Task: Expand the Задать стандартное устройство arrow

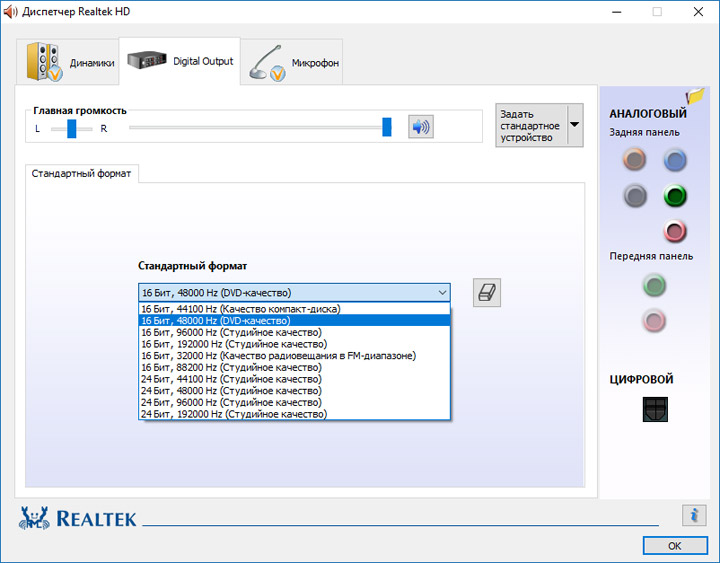Action: point(574,125)
